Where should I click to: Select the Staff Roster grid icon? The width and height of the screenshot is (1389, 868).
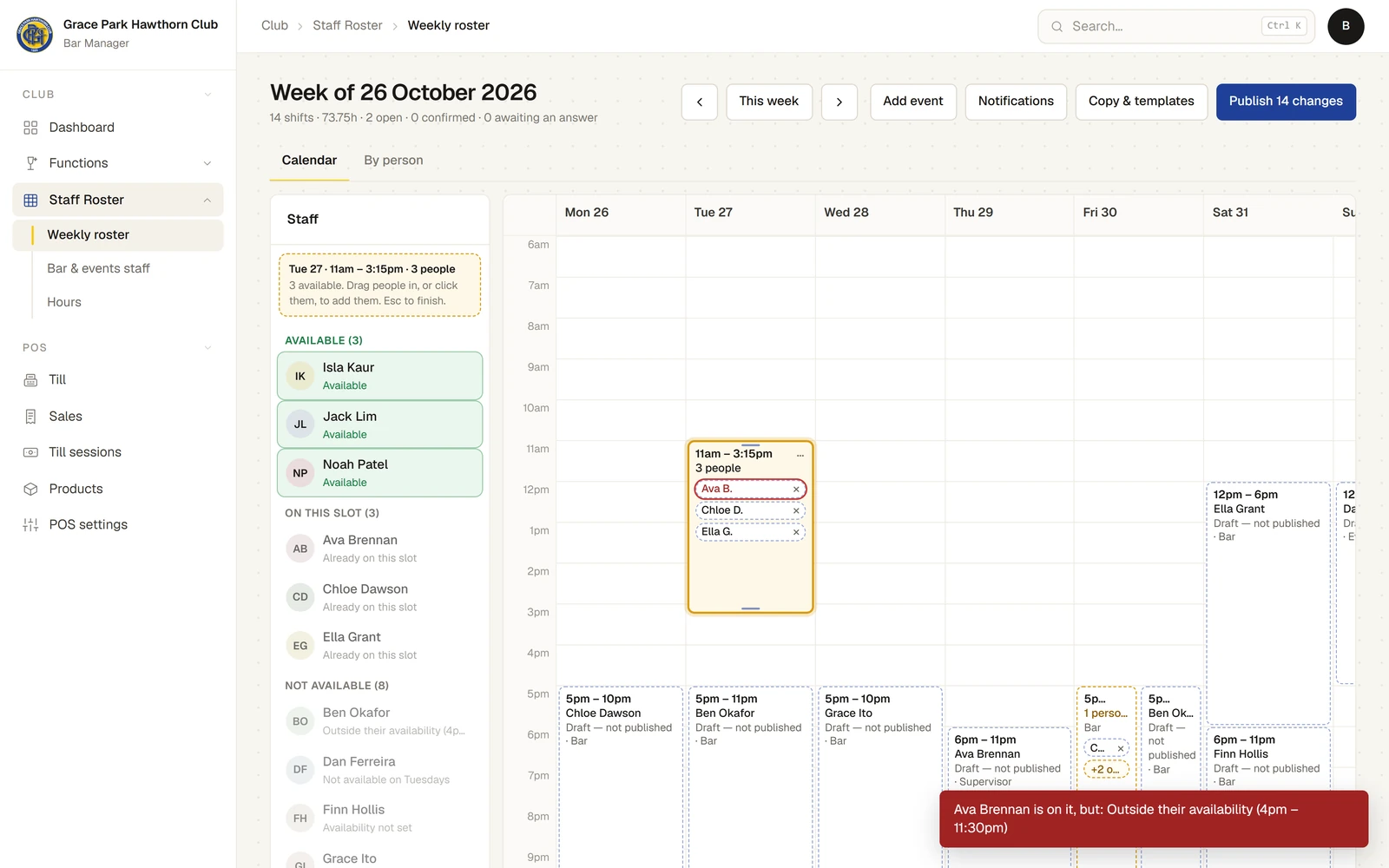point(30,200)
